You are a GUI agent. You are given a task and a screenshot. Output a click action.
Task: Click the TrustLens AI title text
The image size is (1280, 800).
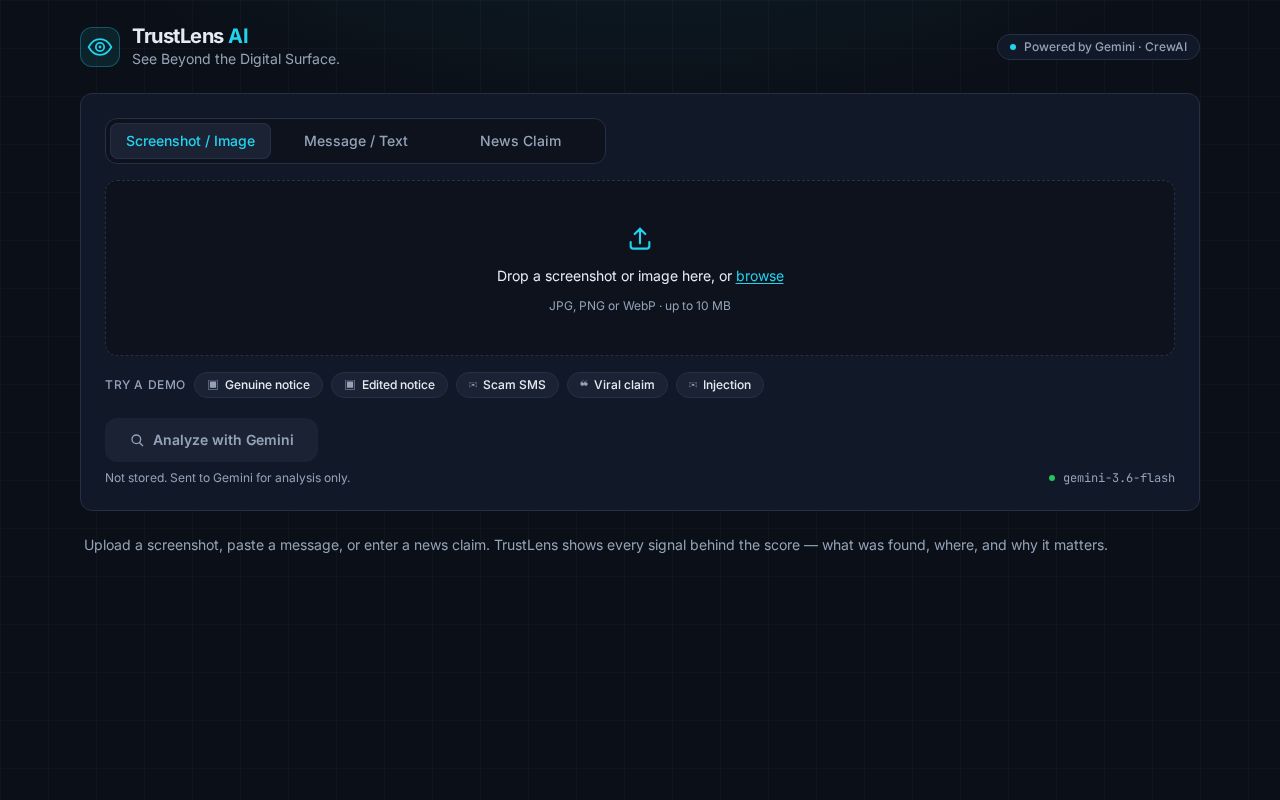(x=190, y=36)
